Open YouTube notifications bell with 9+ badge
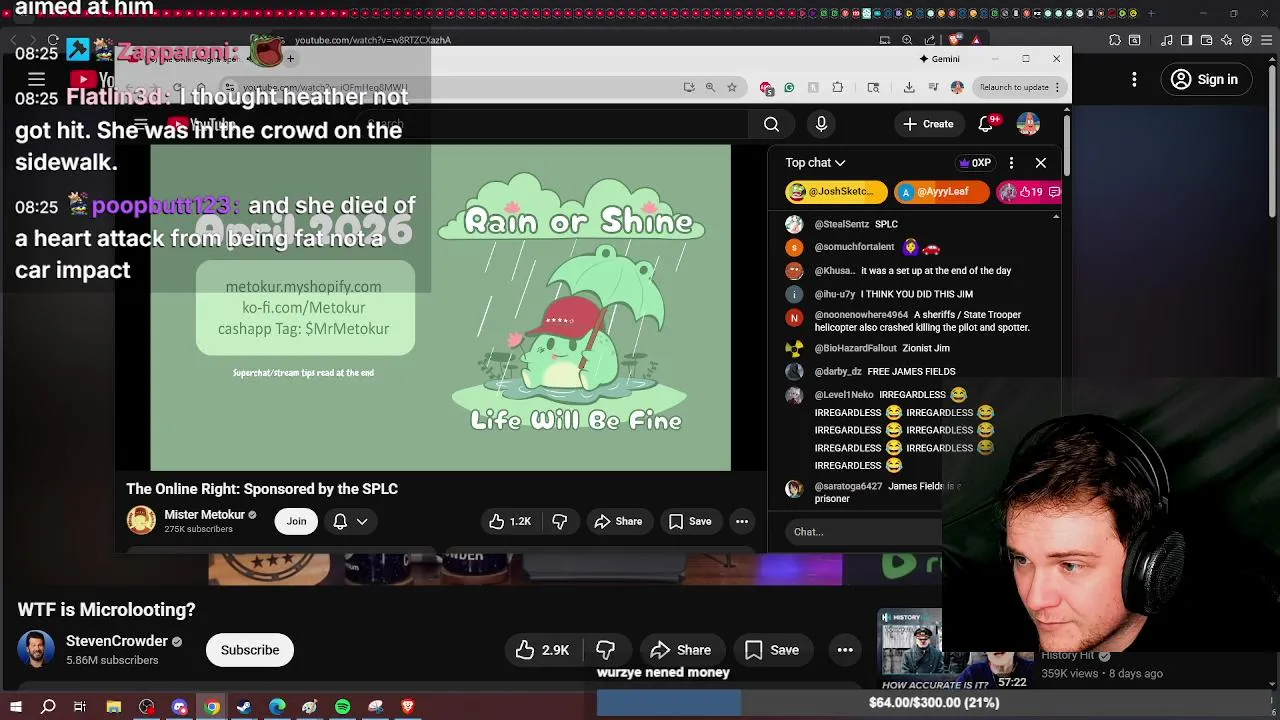Viewport: 1280px width, 720px height. (x=986, y=123)
